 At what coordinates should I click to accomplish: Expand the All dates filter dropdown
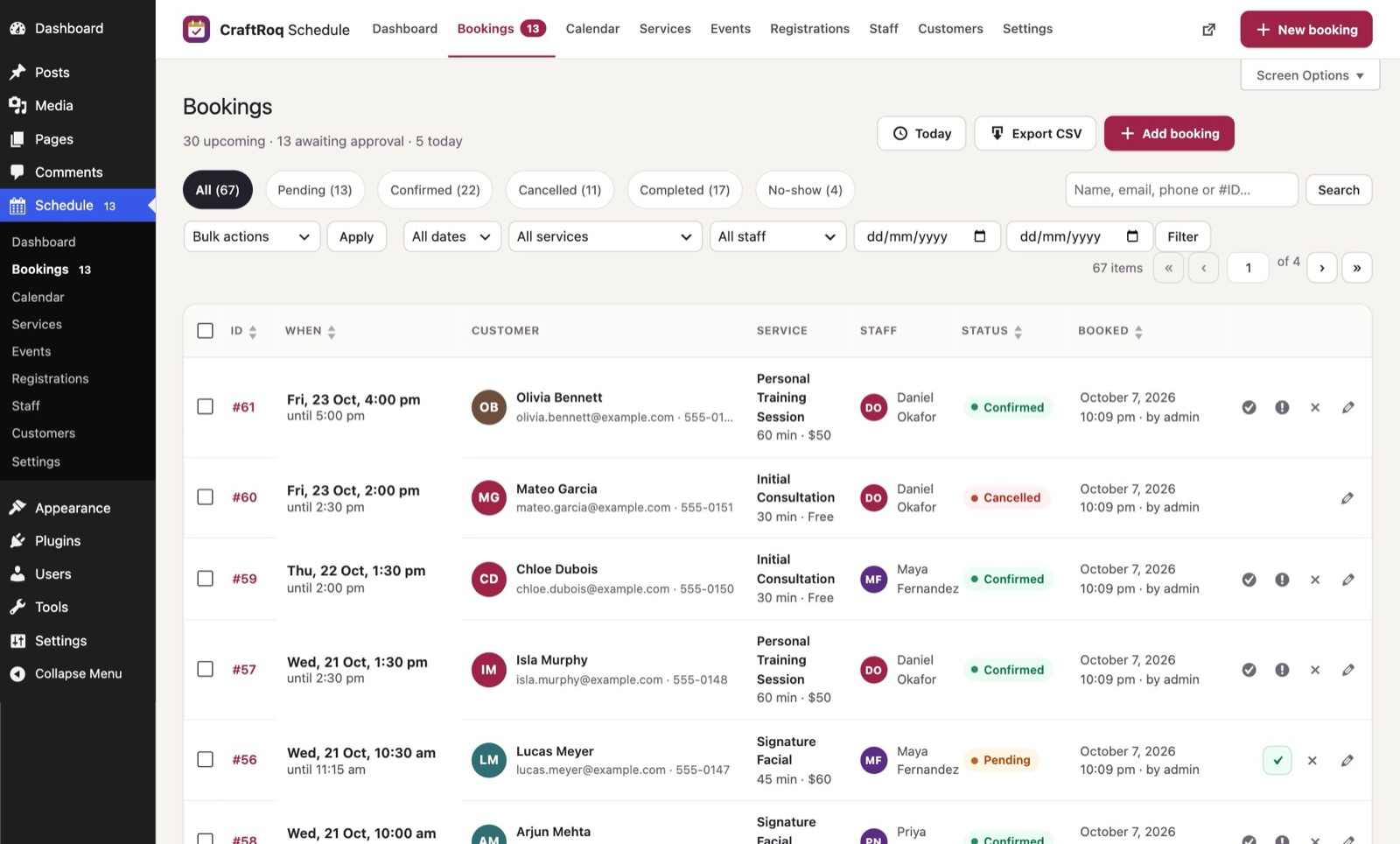pos(452,236)
